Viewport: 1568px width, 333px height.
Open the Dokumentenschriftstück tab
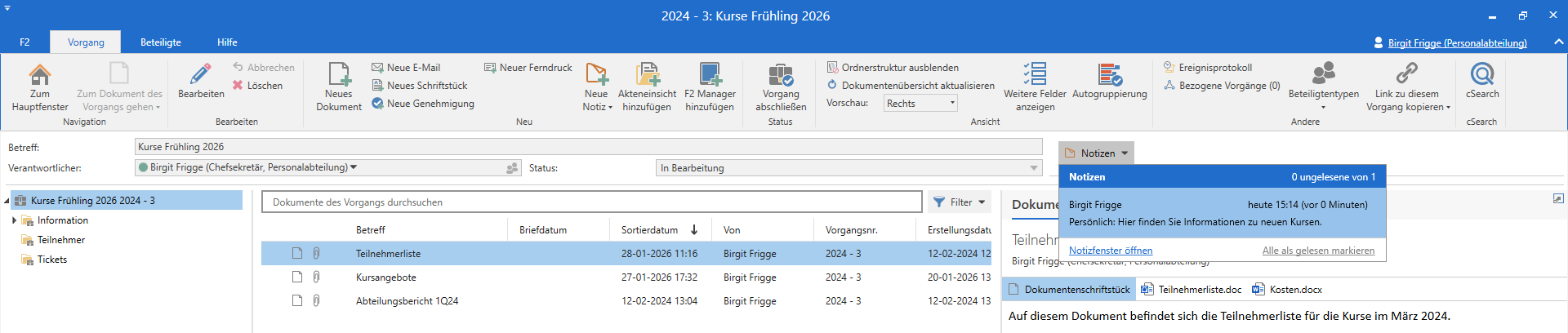1069,290
